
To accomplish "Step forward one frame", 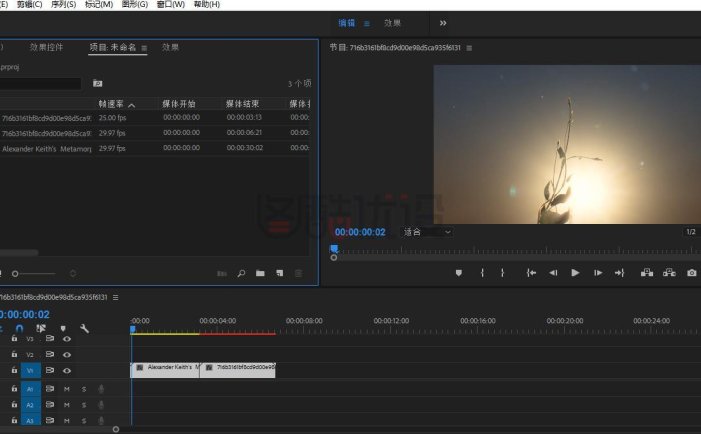I will [598, 273].
